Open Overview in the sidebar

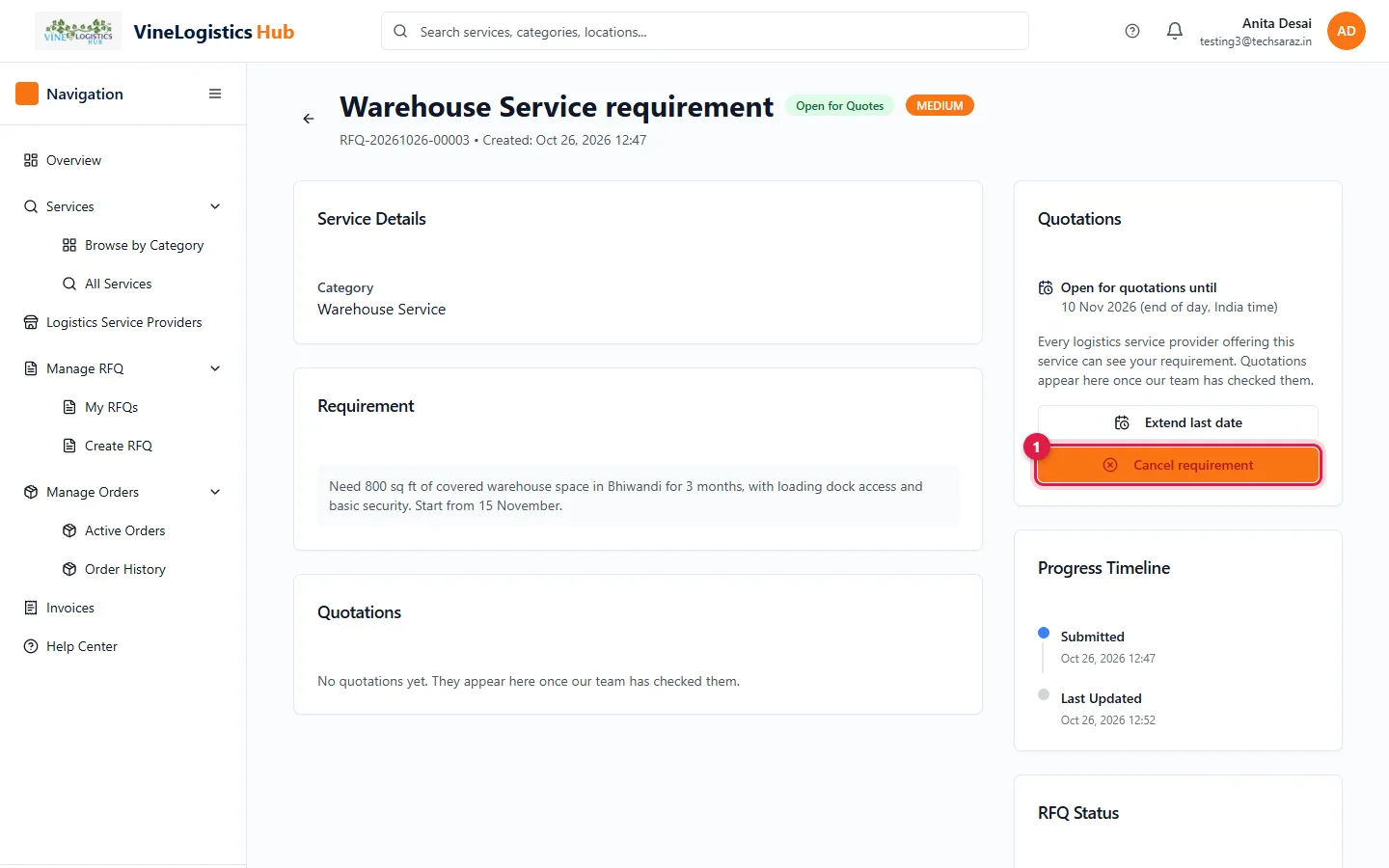pyautogui.click(x=123, y=160)
